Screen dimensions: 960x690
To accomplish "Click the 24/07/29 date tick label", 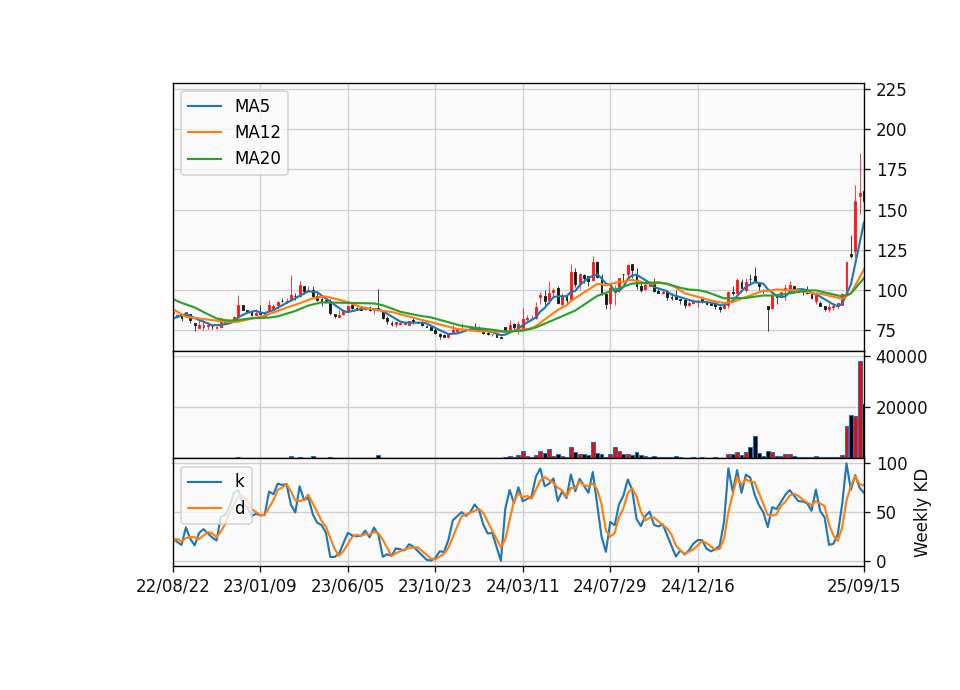I will tap(610, 586).
